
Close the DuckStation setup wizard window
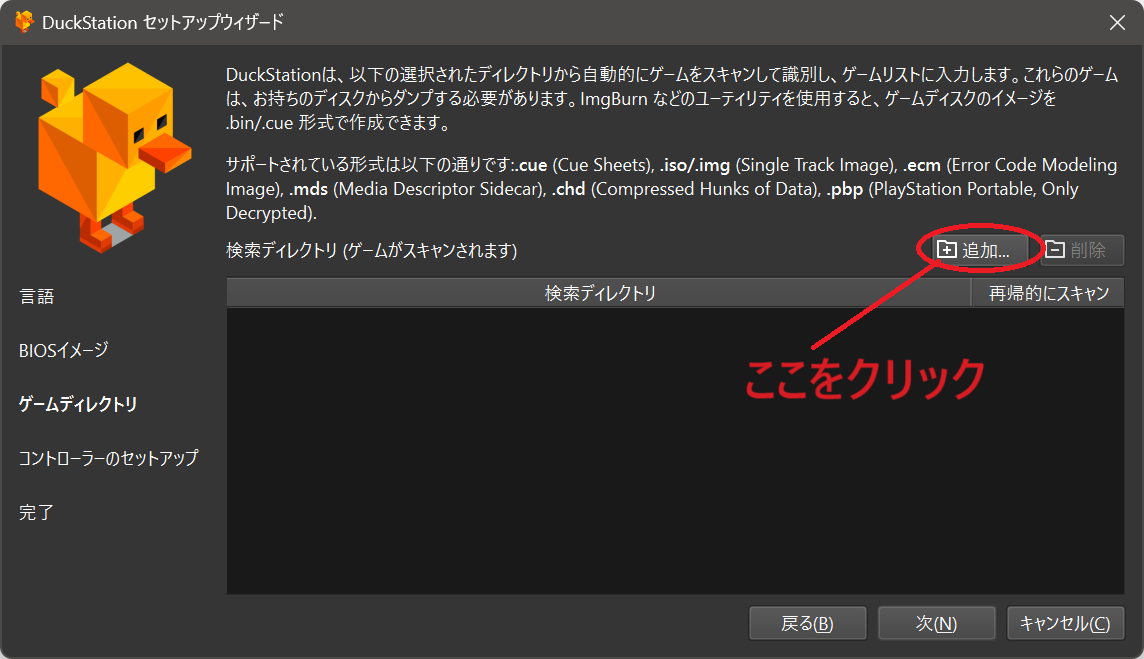point(1117,23)
